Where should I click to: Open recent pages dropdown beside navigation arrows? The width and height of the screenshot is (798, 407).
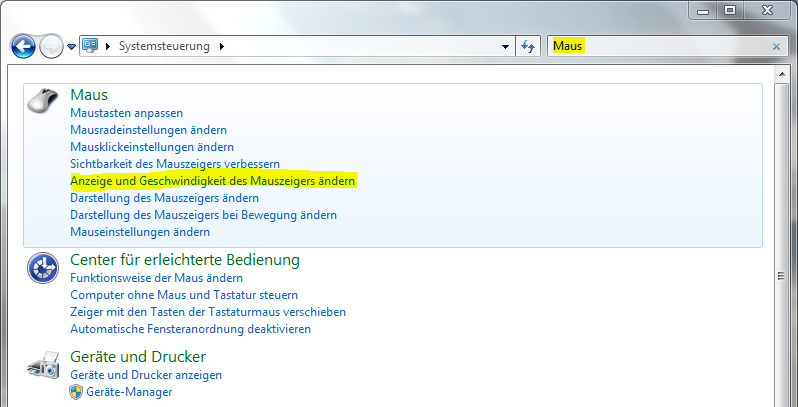[71, 47]
